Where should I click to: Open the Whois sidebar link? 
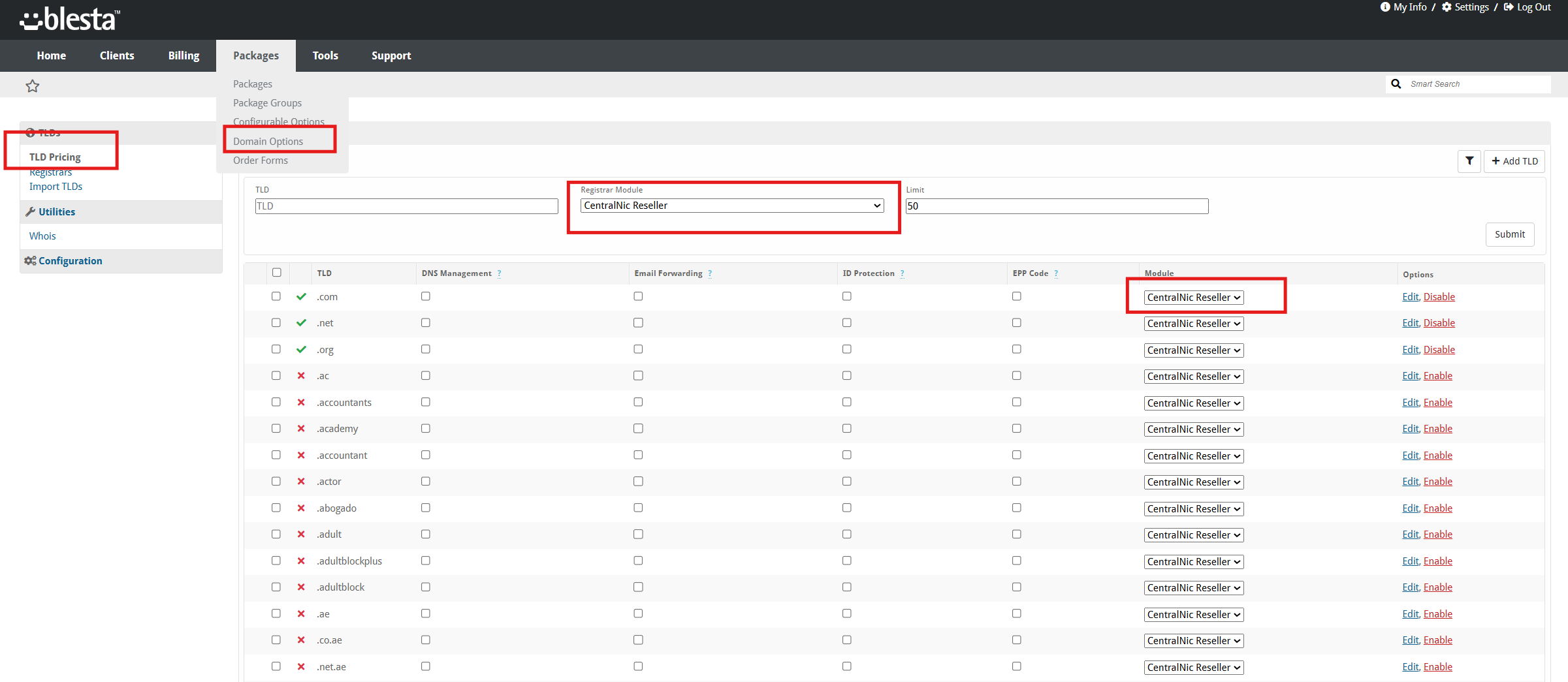point(42,236)
